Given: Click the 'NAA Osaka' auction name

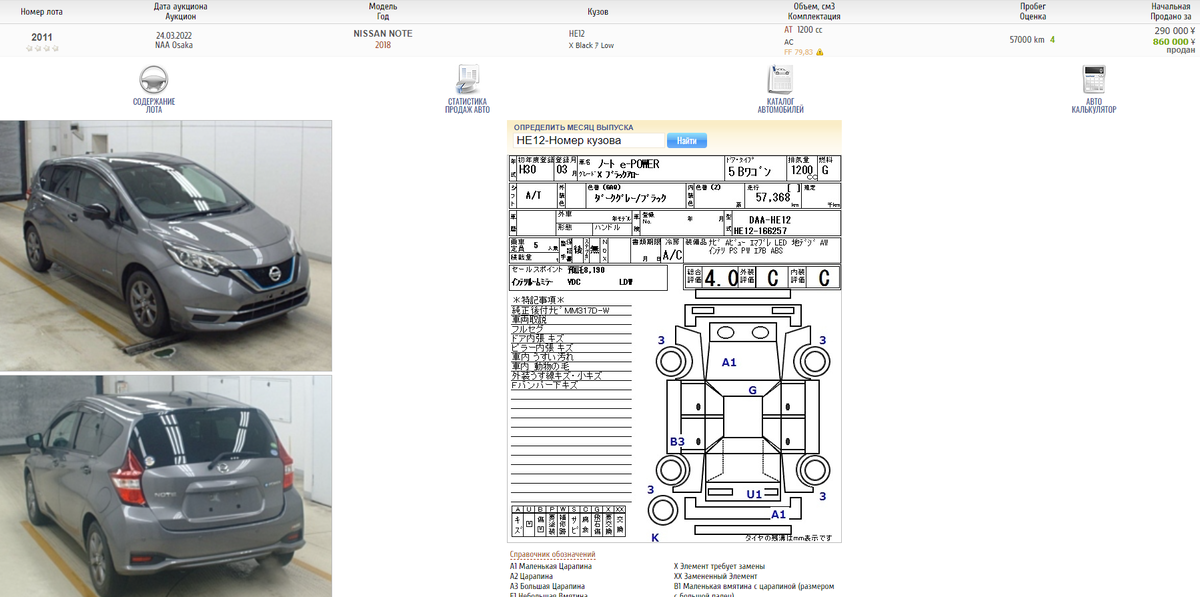Looking at the screenshot, I should pyautogui.click(x=174, y=45).
